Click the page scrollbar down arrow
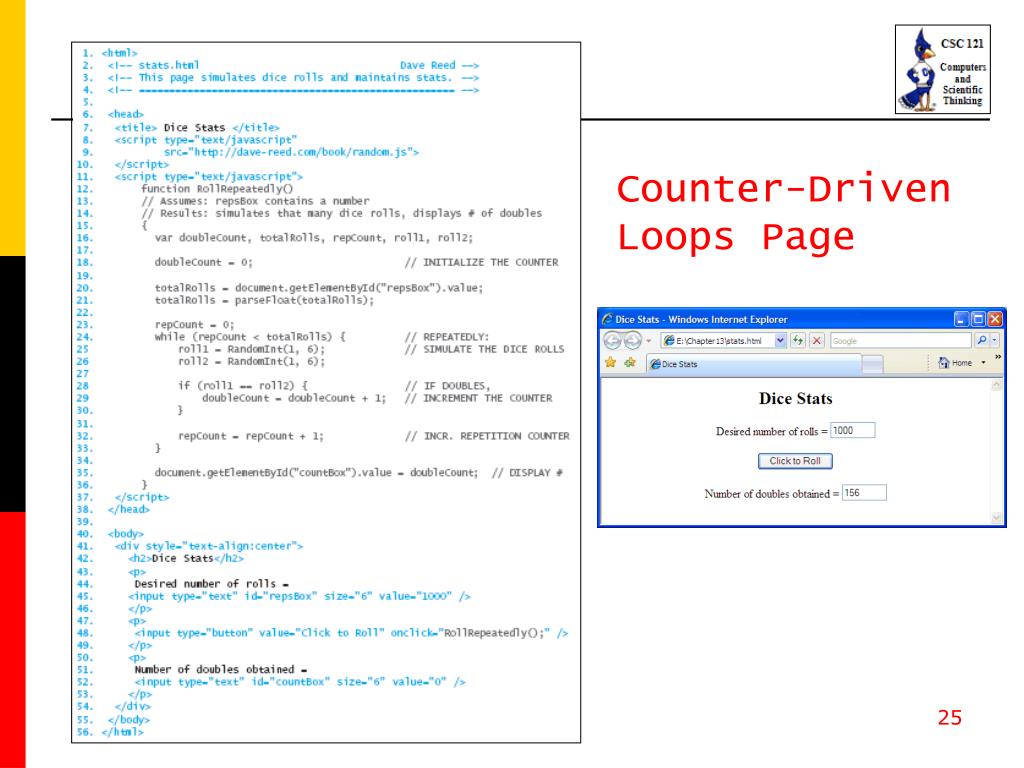 [x=996, y=518]
